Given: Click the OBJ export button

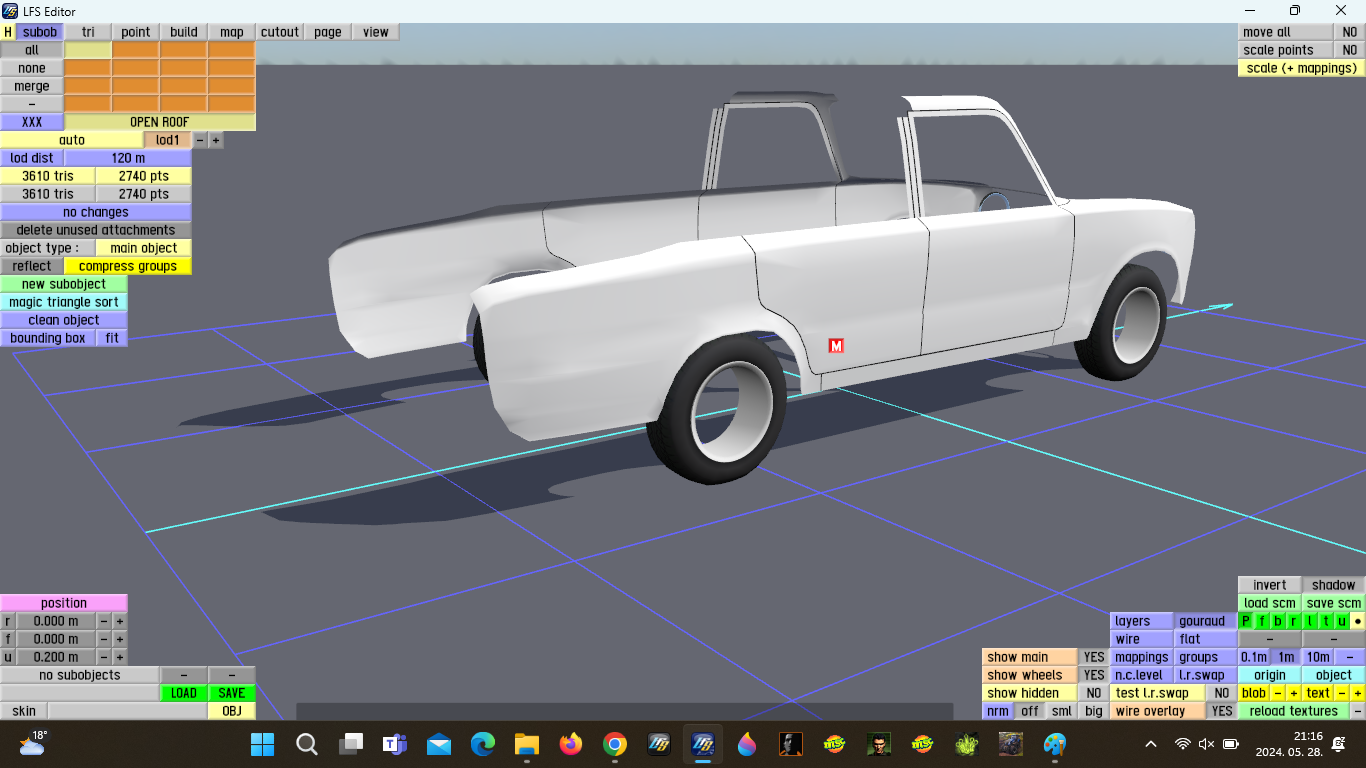Looking at the screenshot, I should [x=232, y=711].
